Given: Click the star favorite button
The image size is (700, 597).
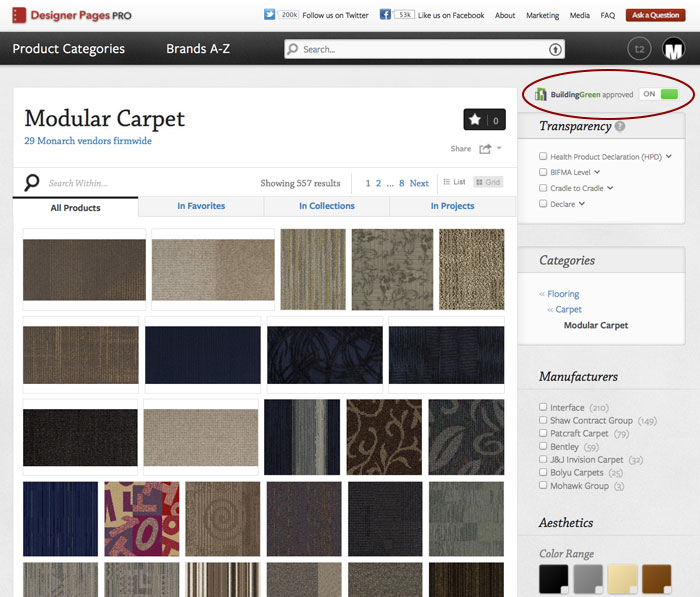Looking at the screenshot, I should 484,120.
